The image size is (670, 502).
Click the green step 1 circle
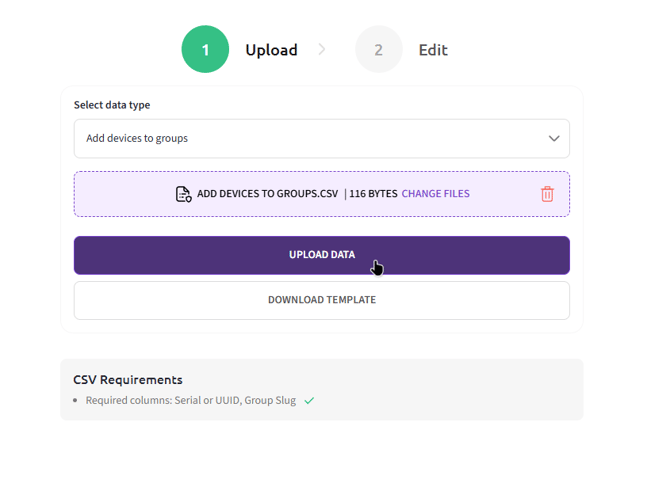[205, 50]
